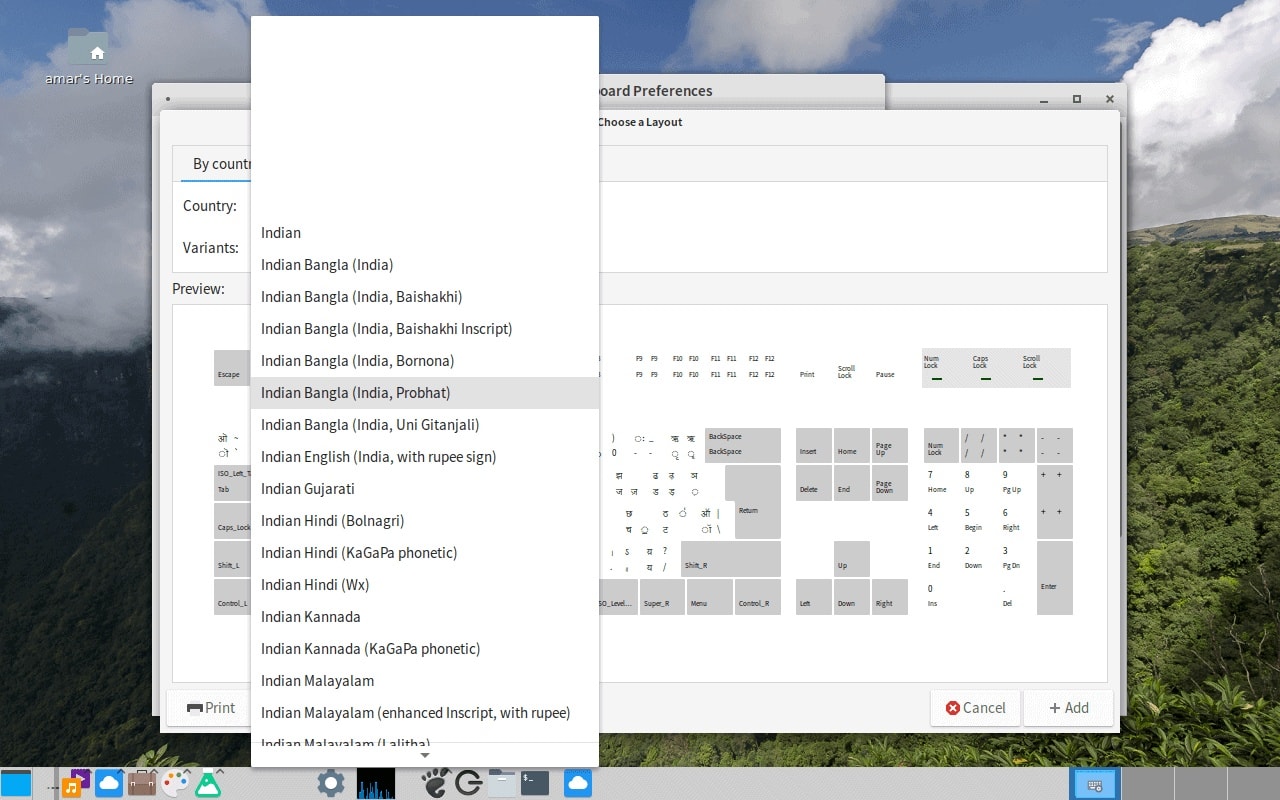Click the Delete key in the preview
The width and height of the screenshot is (1280, 800).
pos(814,483)
